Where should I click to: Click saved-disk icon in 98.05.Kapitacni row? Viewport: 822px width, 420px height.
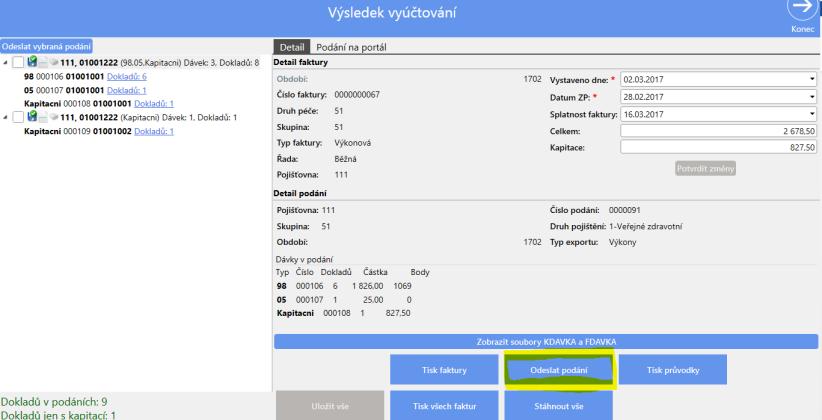click(32, 62)
